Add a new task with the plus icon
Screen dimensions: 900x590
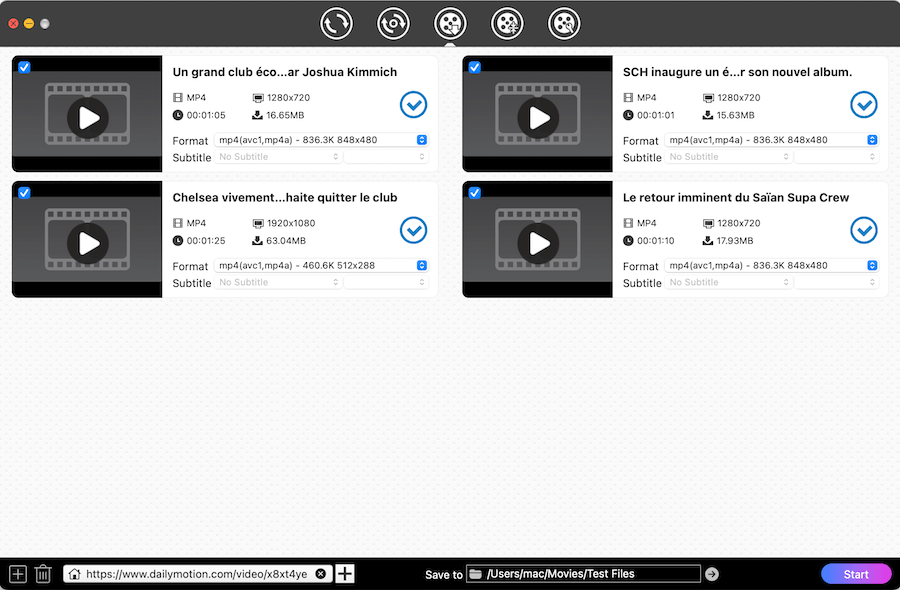(x=17, y=573)
